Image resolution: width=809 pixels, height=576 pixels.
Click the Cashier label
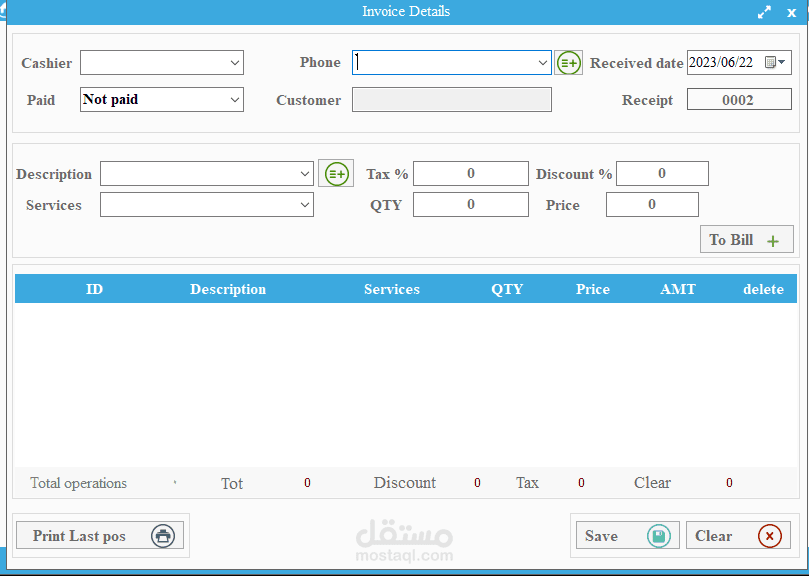click(46, 63)
